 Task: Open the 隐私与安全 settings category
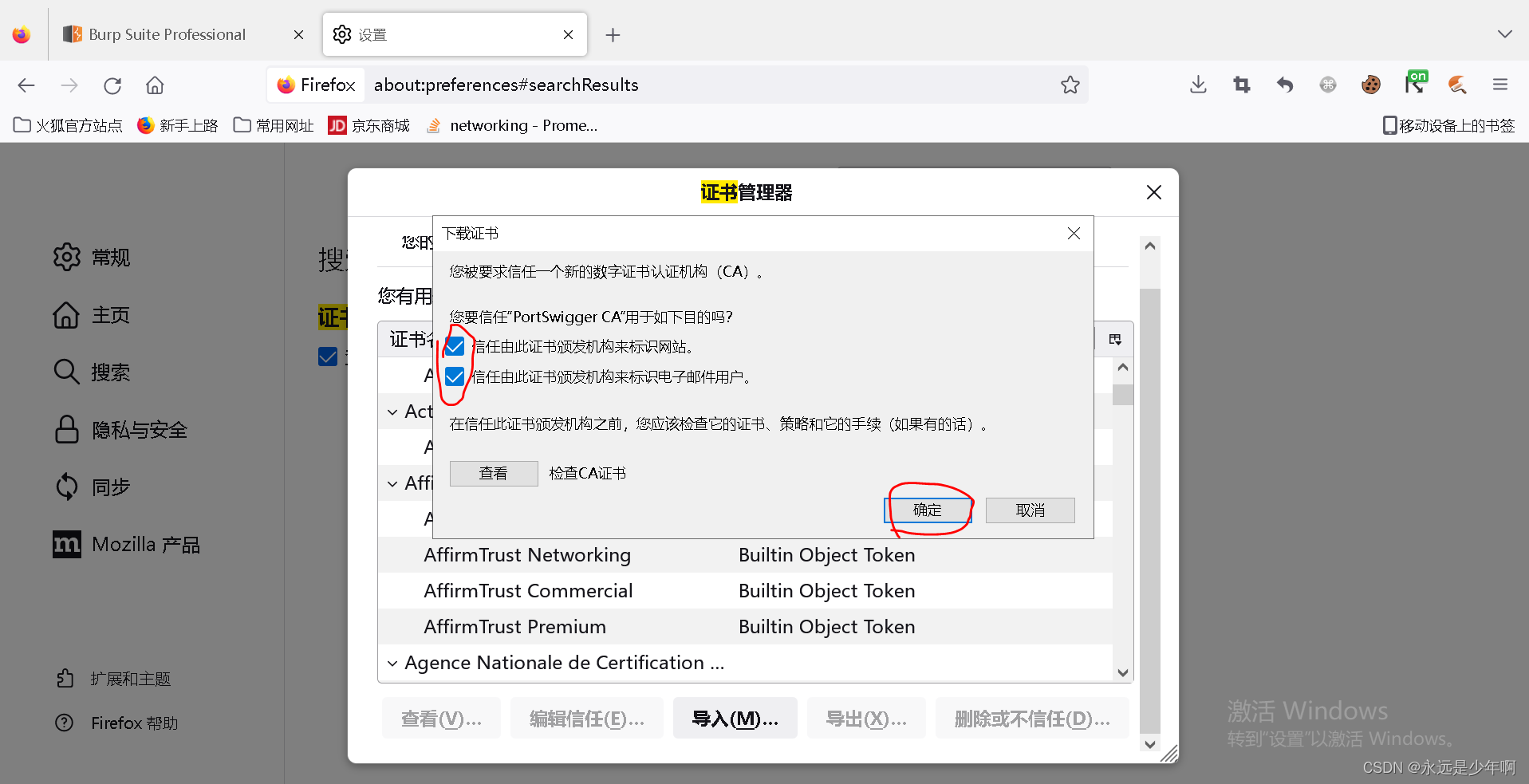(120, 430)
